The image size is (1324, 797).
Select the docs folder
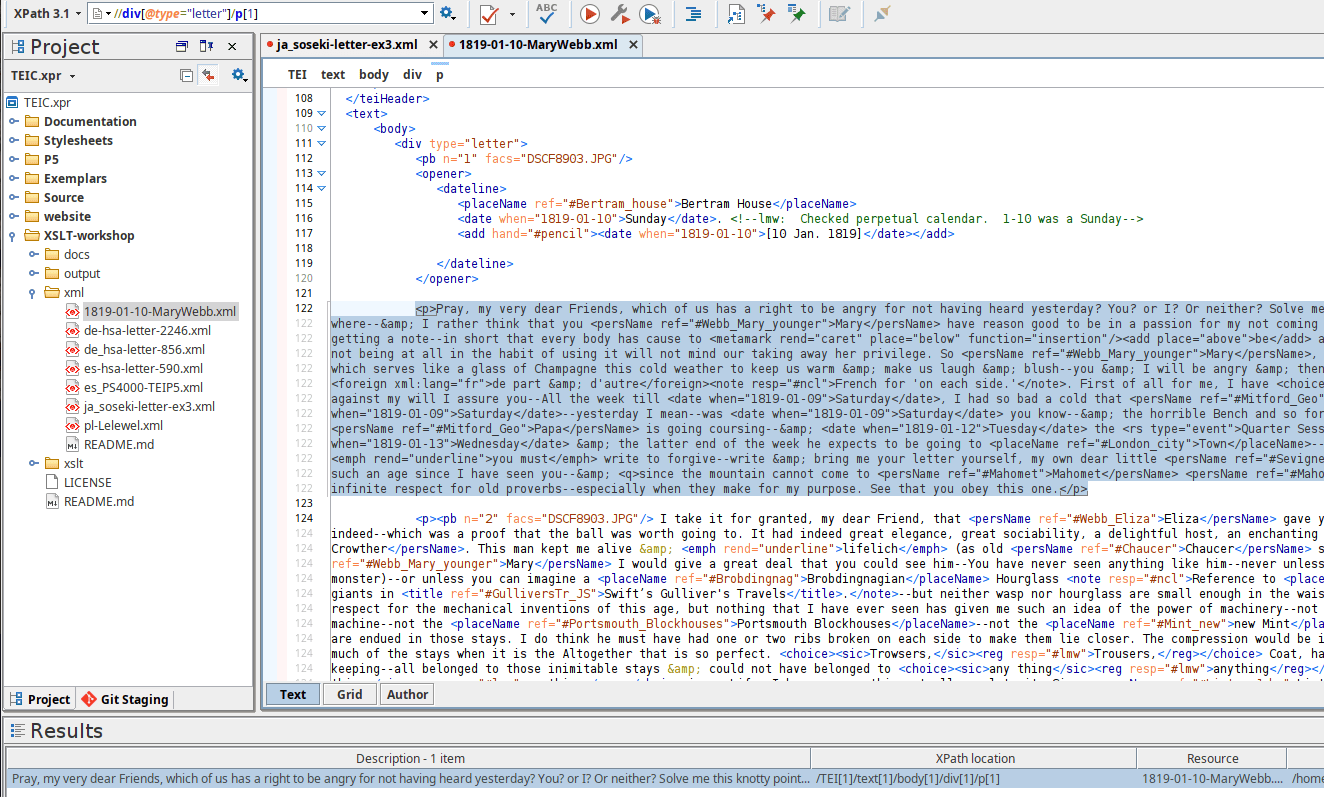(x=76, y=255)
